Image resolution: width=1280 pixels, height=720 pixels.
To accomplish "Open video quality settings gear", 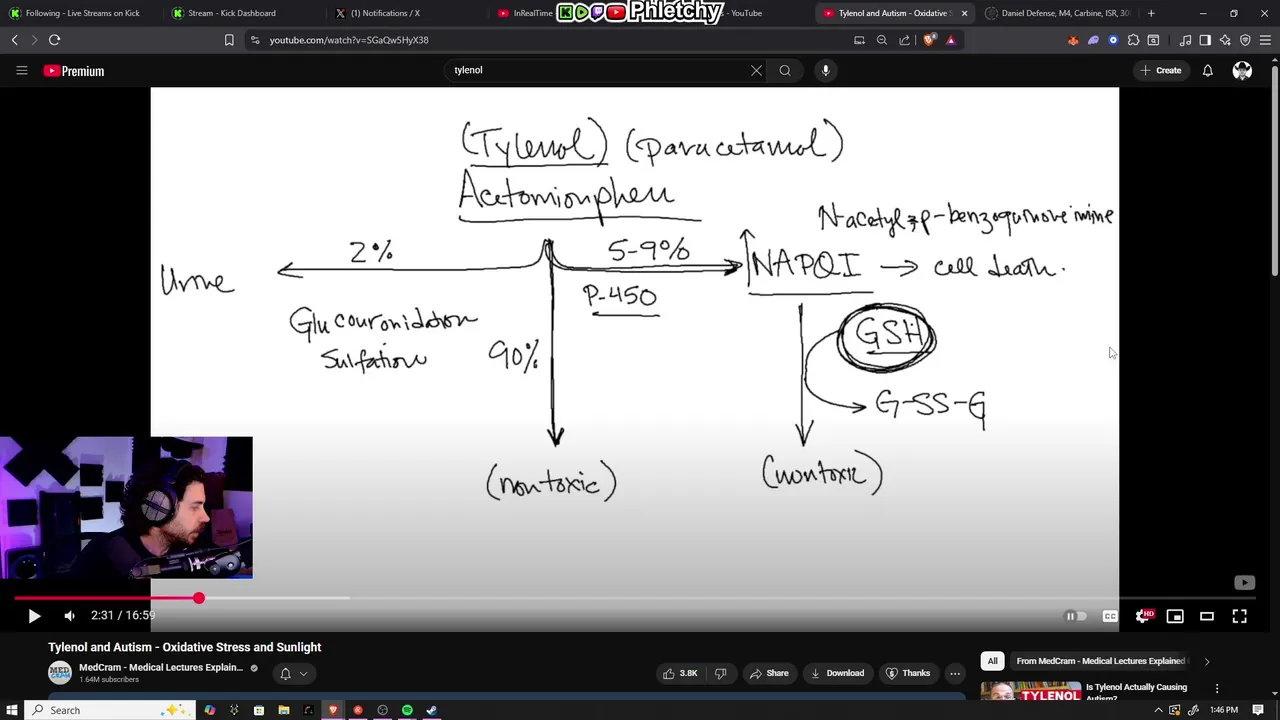I will 1144,616.
